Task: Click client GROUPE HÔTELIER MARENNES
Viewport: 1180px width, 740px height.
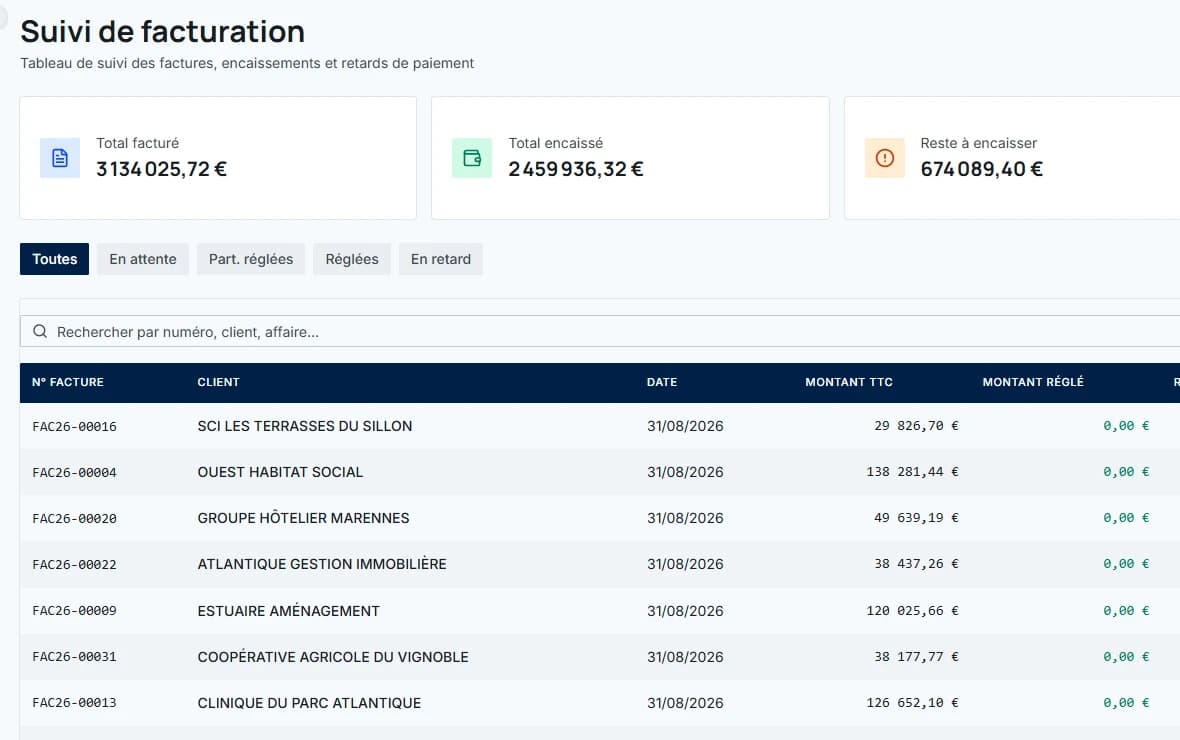Action: coord(303,518)
